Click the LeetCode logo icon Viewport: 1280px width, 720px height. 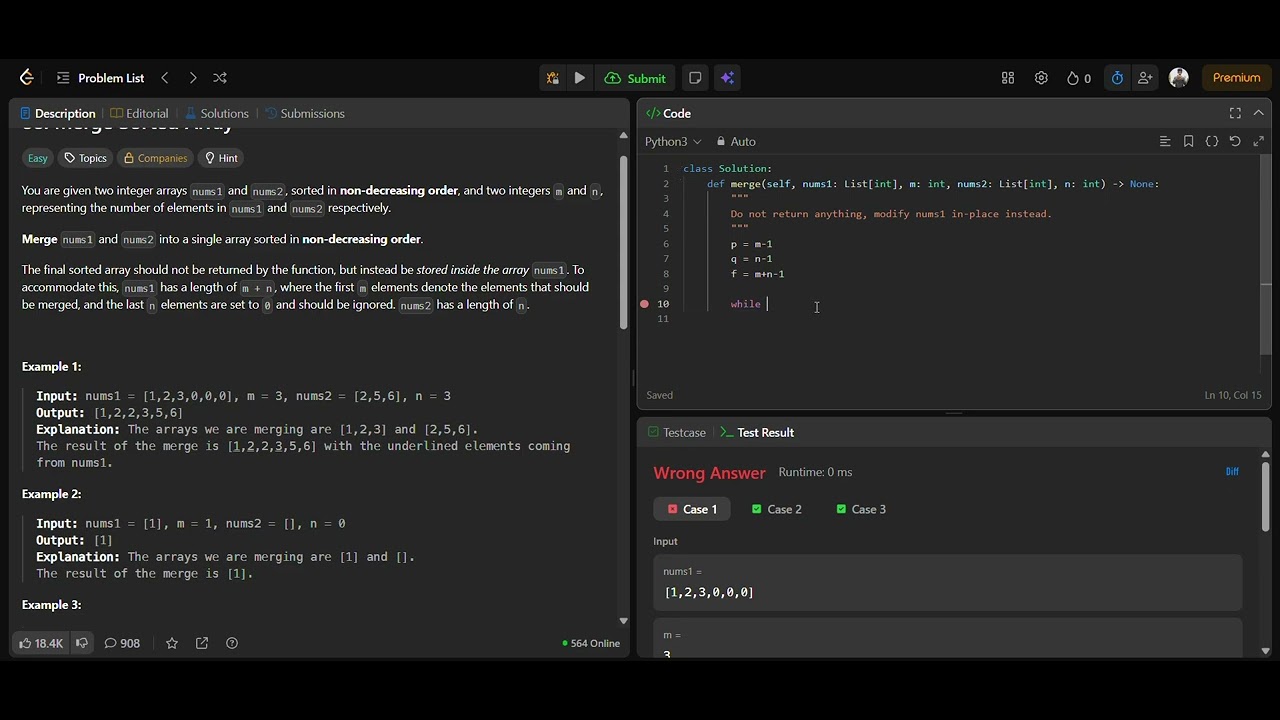tap(27, 78)
